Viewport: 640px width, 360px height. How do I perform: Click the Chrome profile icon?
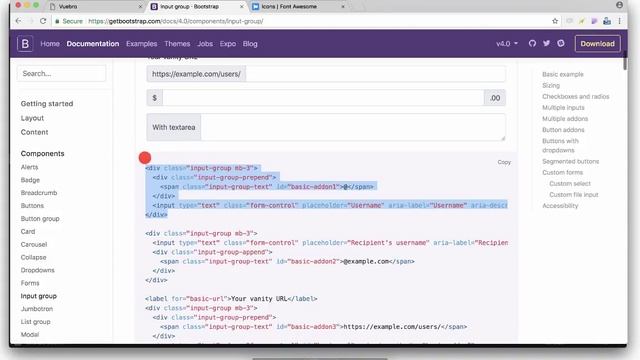[620, 5]
